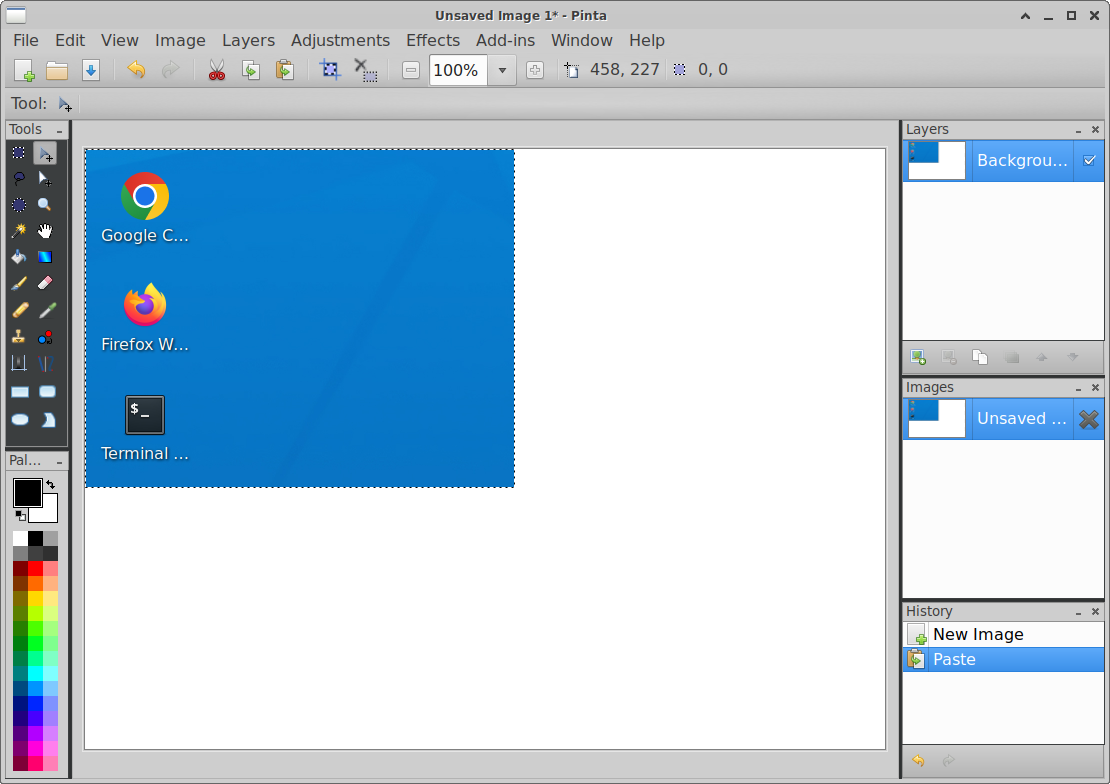Image resolution: width=1110 pixels, height=784 pixels.
Task: Select the Clone Stamp tool
Action: [x=19, y=337]
